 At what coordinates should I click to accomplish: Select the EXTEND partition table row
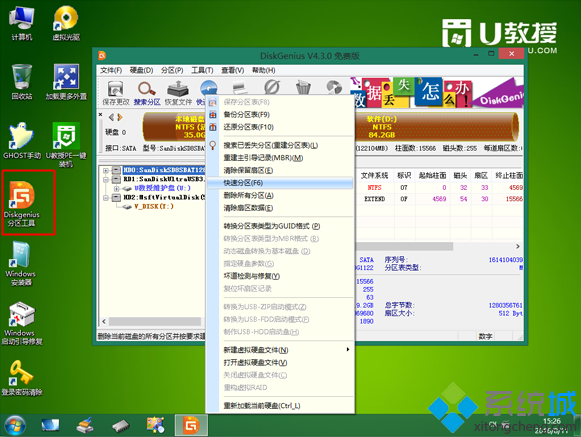(439, 199)
